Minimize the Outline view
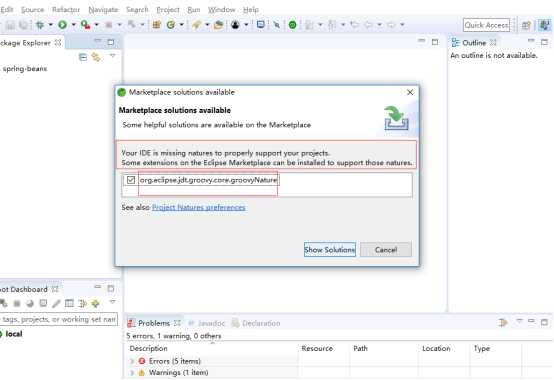This screenshot has height=380, width=554. (531, 42)
